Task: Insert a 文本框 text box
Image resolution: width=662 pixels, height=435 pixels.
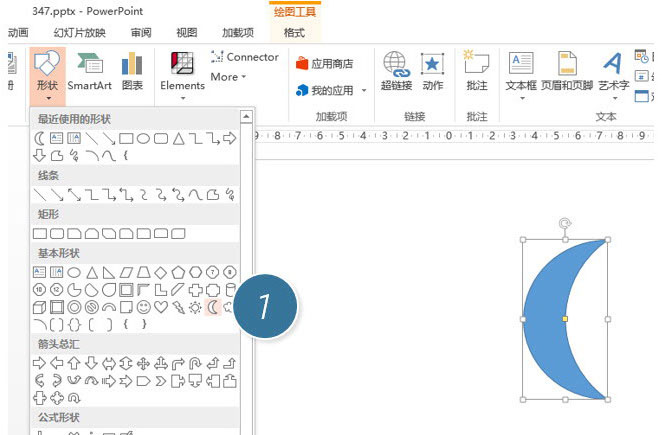Action: tap(521, 72)
